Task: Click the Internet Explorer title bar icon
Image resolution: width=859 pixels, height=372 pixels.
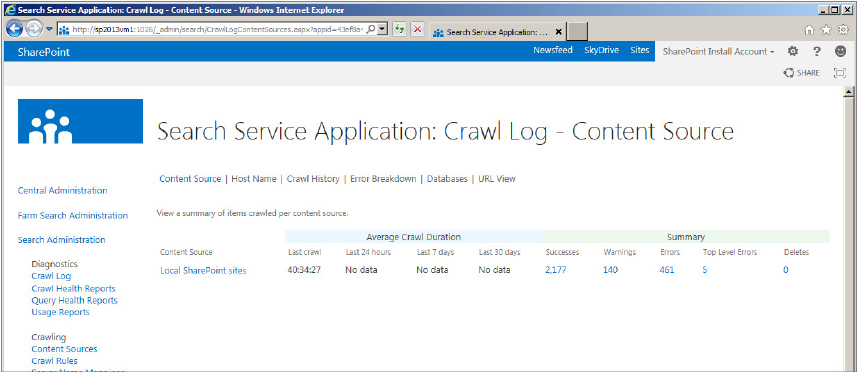Action: point(9,9)
